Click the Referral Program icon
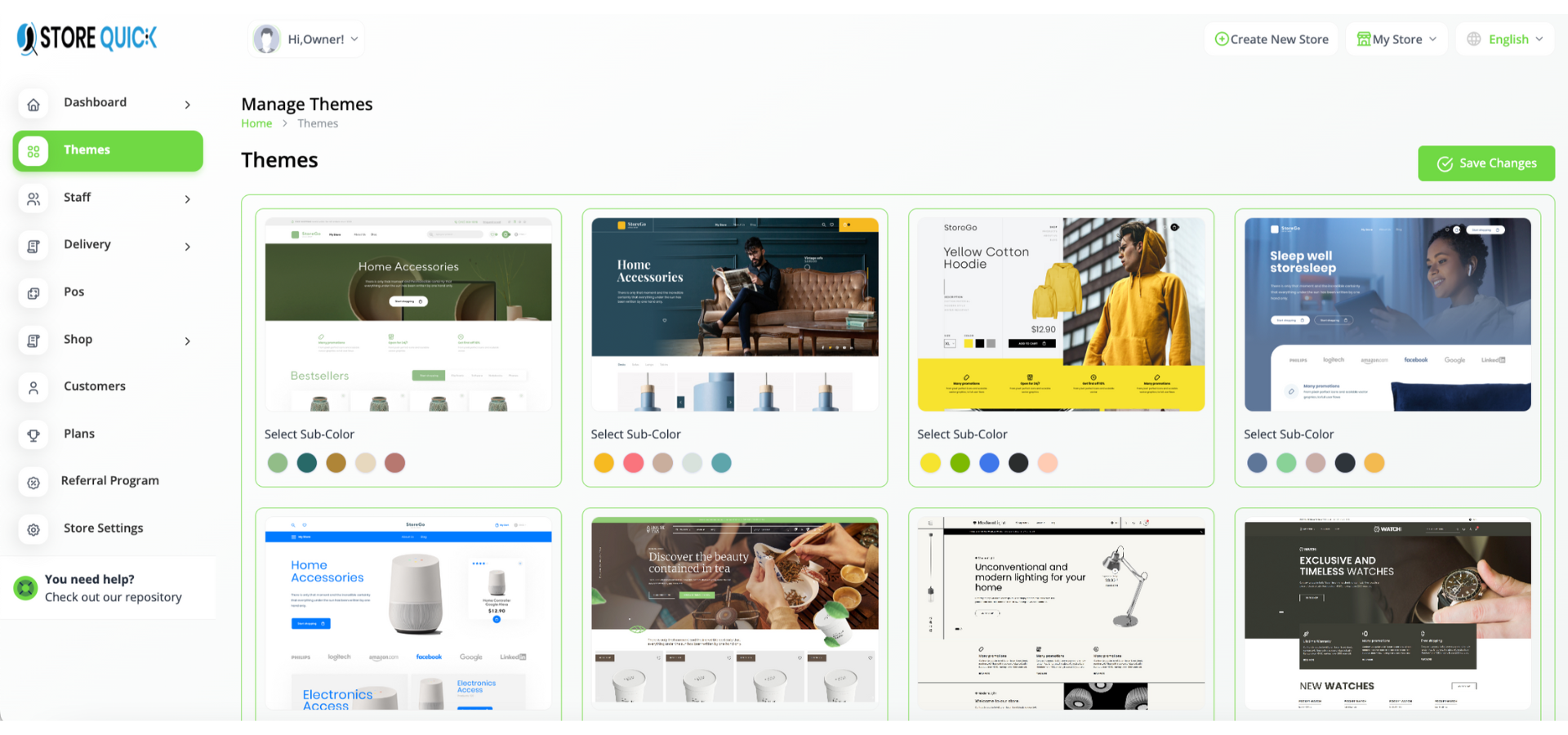This screenshot has width=1568, height=735. [x=33, y=483]
